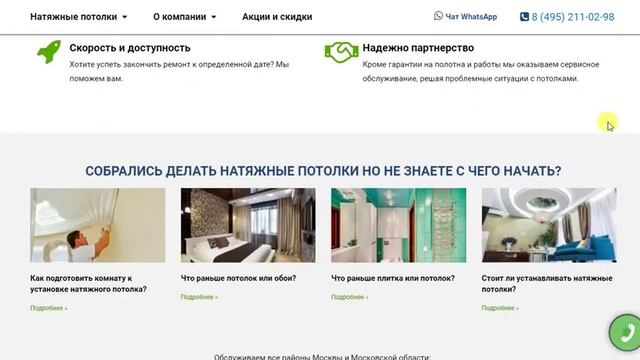Open article Как подготовить комнату к установке
Image resolution: width=640 pixels, height=360 pixels.
coord(88,284)
